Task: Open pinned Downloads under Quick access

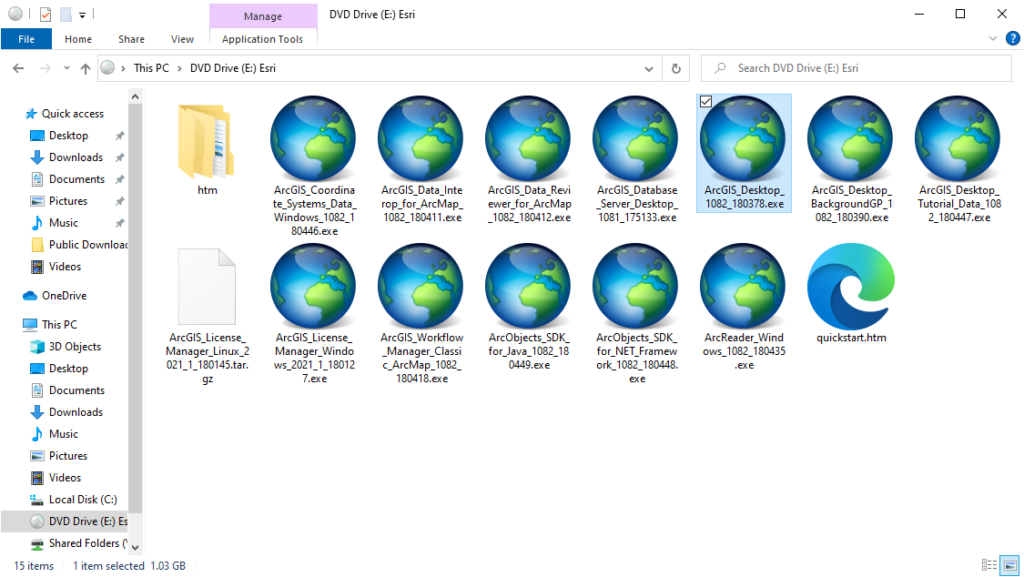Action: (x=75, y=157)
